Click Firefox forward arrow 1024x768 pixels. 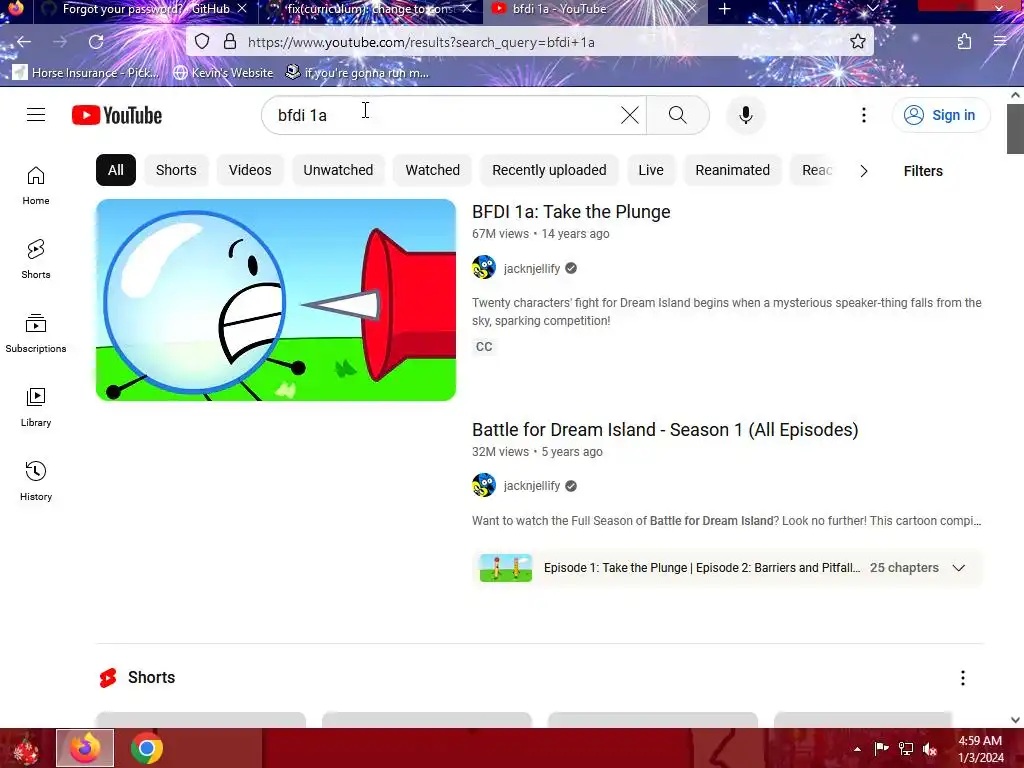point(60,42)
